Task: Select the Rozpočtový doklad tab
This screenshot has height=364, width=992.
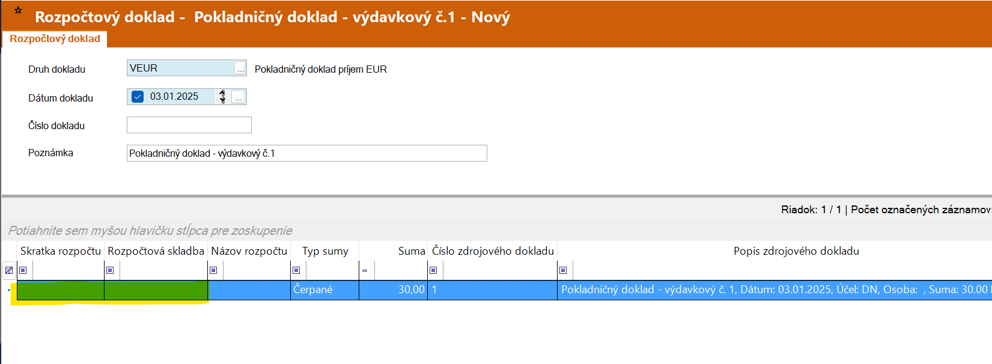Action: point(54,39)
